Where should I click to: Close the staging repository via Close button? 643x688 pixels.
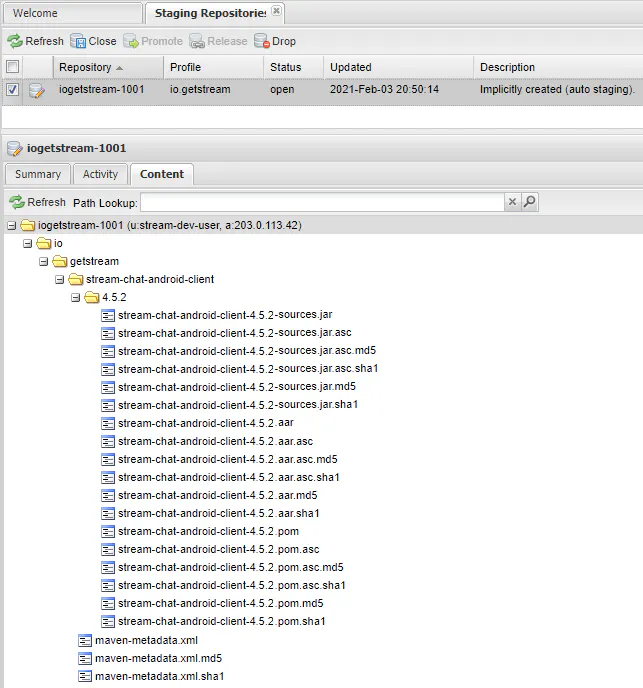point(93,41)
